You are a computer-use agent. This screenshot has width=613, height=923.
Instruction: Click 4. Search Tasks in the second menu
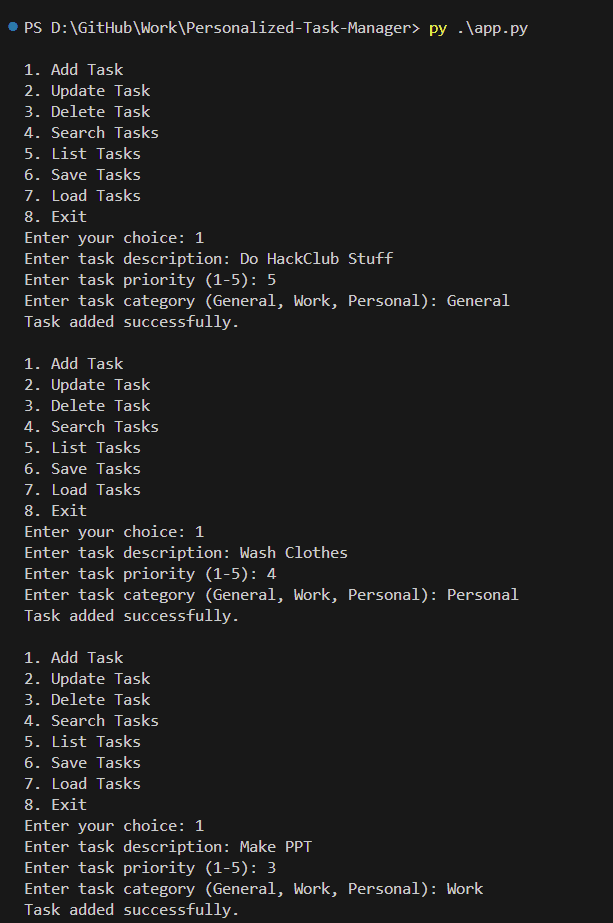tap(91, 427)
